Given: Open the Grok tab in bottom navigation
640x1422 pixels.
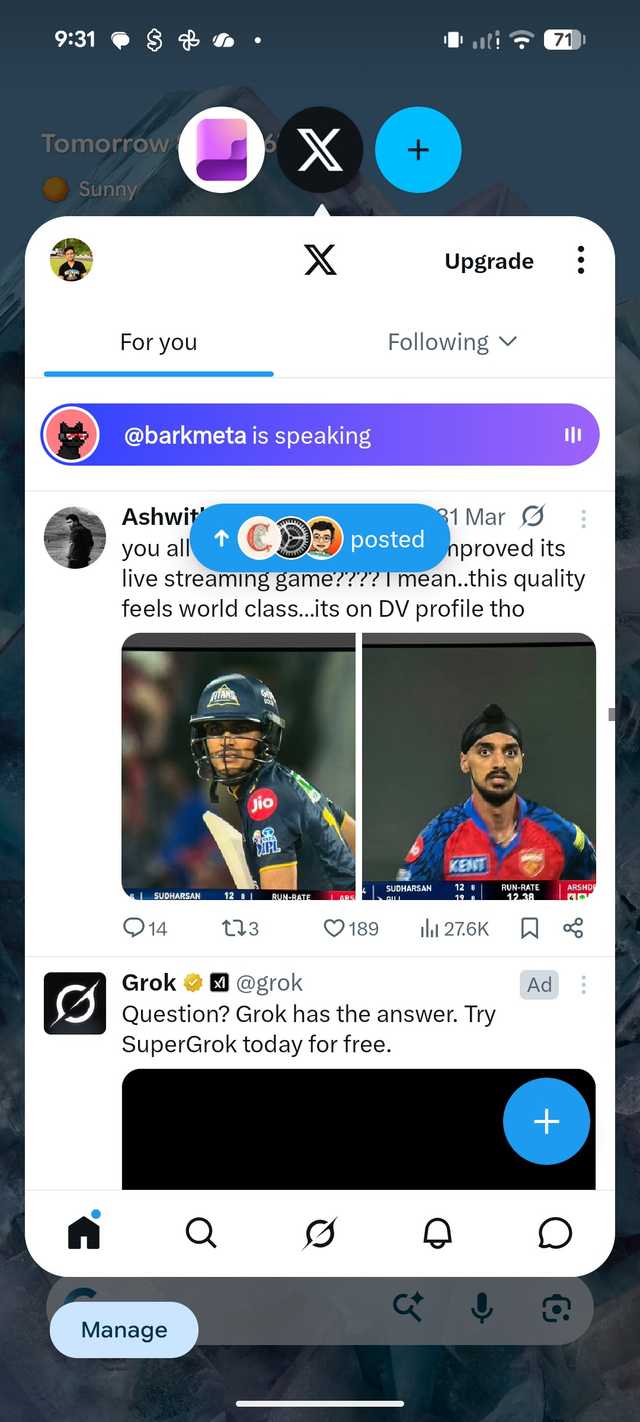Looking at the screenshot, I should coord(320,1233).
